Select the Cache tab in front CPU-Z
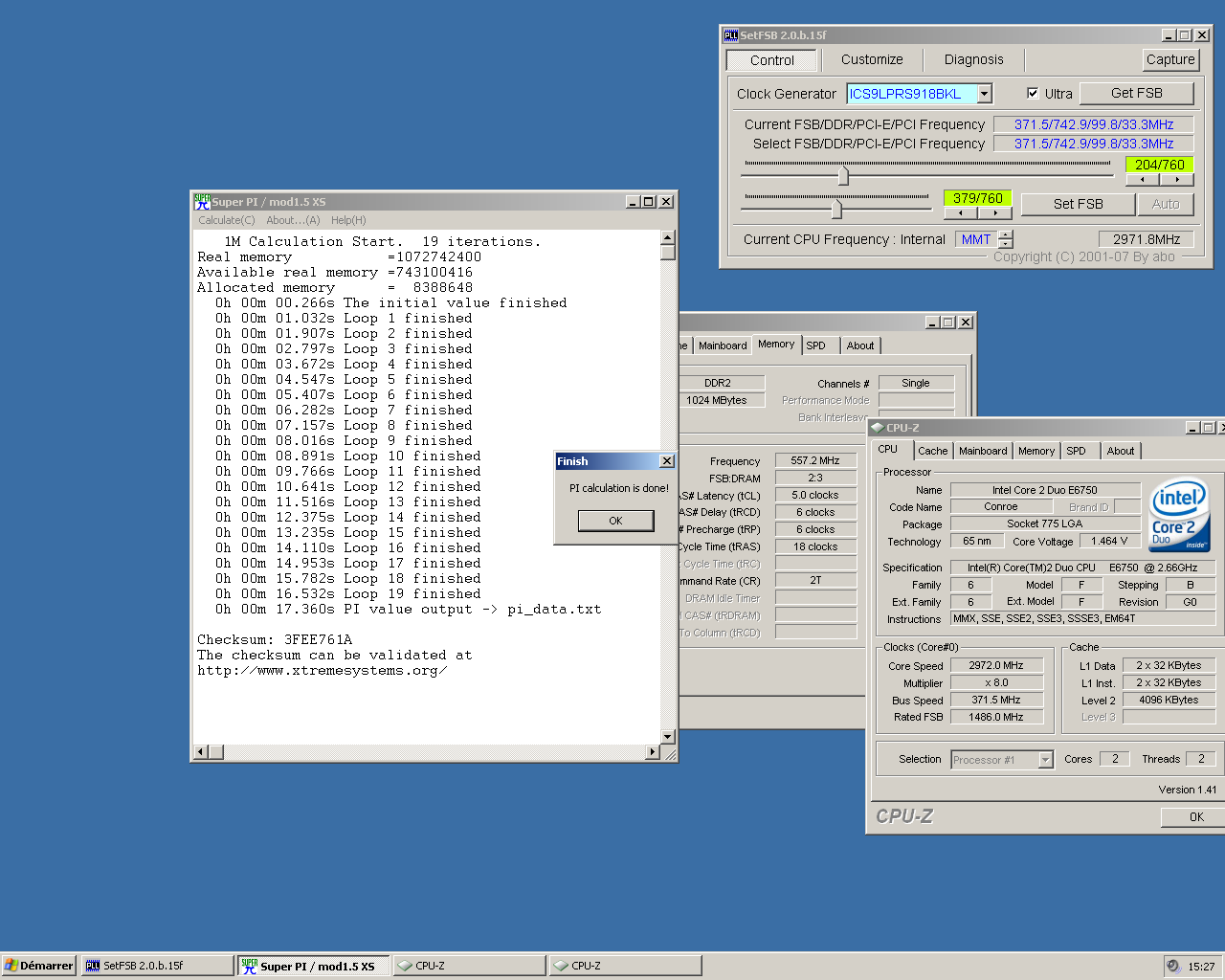Screen dimensions: 1225x980 coord(933,451)
